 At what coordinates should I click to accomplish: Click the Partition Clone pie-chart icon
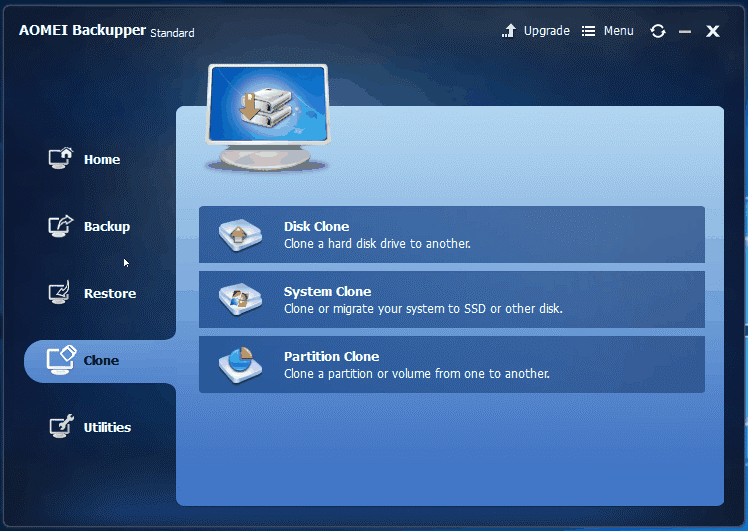[x=240, y=364]
